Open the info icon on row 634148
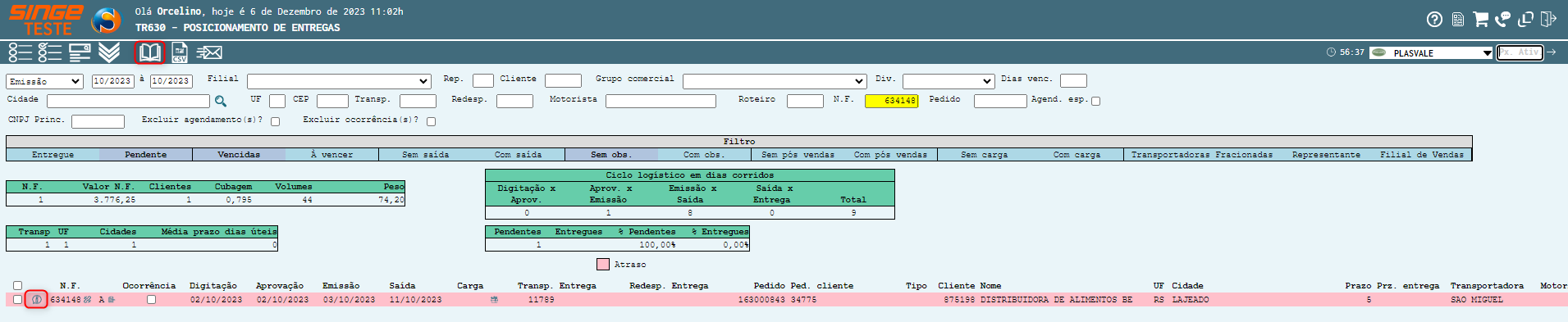Image resolution: width=1568 pixels, height=322 pixels. (x=36, y=300)
